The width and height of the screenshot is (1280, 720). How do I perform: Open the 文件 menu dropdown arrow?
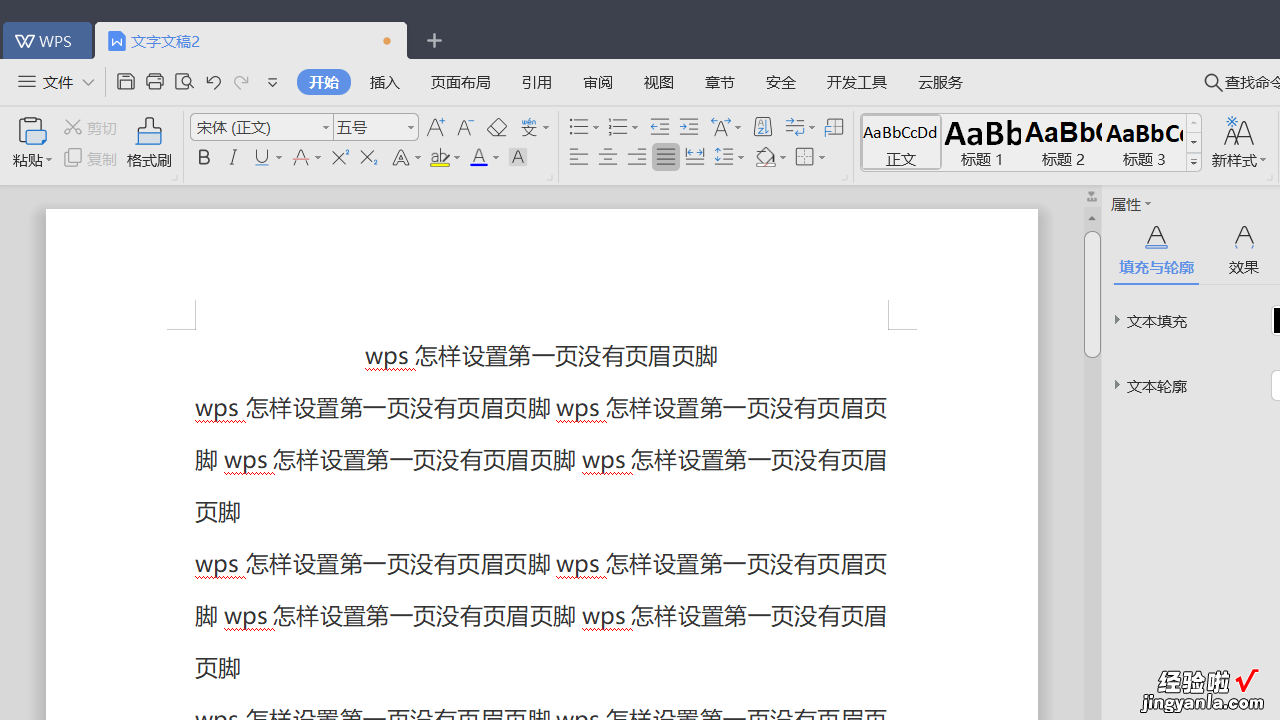(88, 82)
